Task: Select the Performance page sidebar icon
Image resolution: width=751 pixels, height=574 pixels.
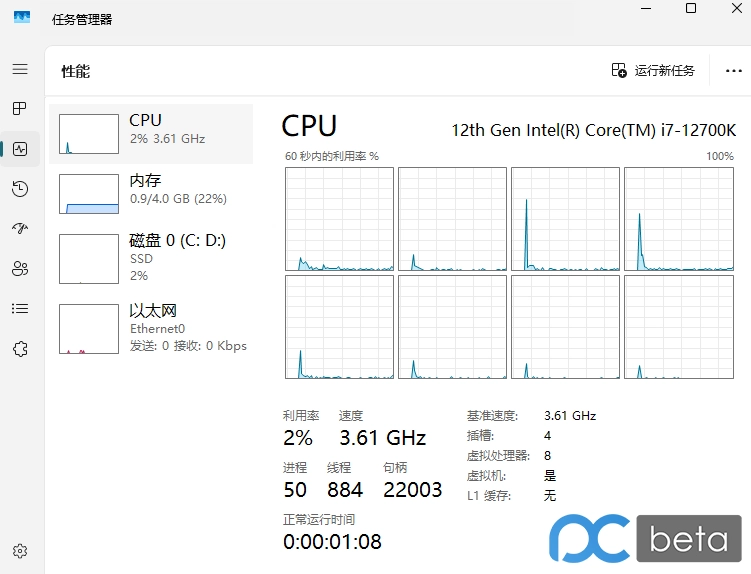Action: pyautogui.click(x=20, y=149)
